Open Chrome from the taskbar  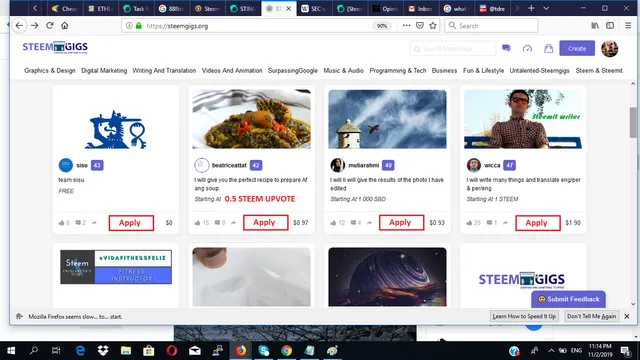(x=286, y=351)
